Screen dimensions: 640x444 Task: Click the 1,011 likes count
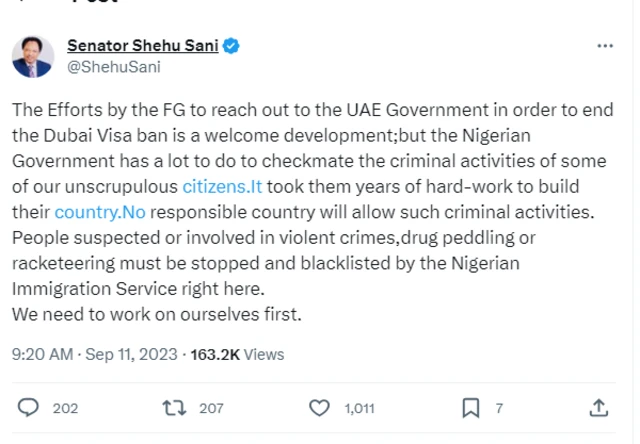pos(360,408)
